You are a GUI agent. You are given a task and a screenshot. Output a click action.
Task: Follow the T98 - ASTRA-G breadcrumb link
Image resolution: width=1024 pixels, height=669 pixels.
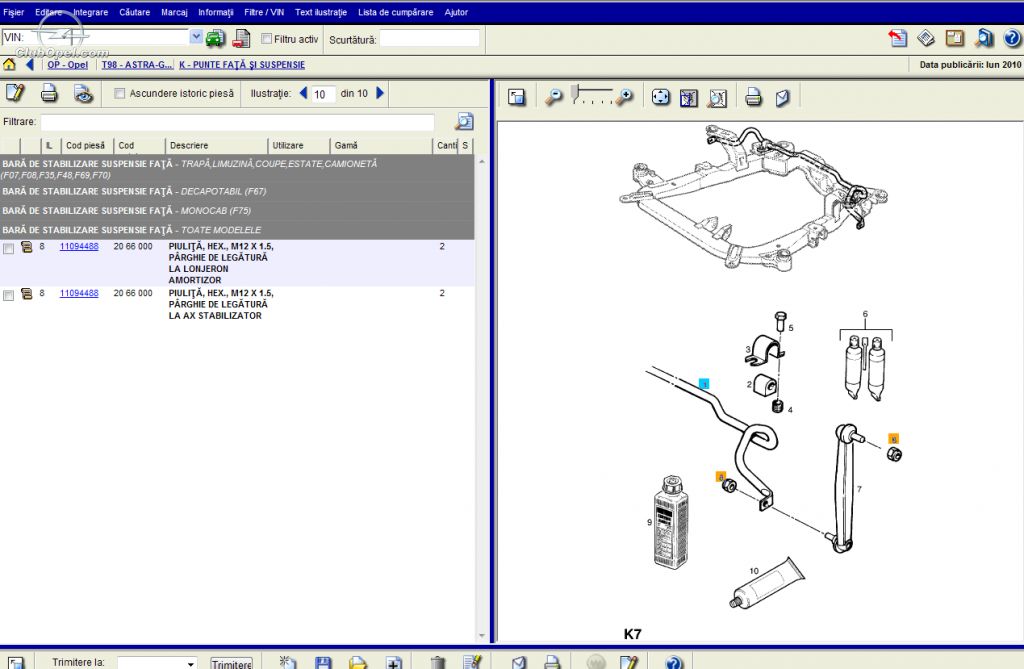137,65
